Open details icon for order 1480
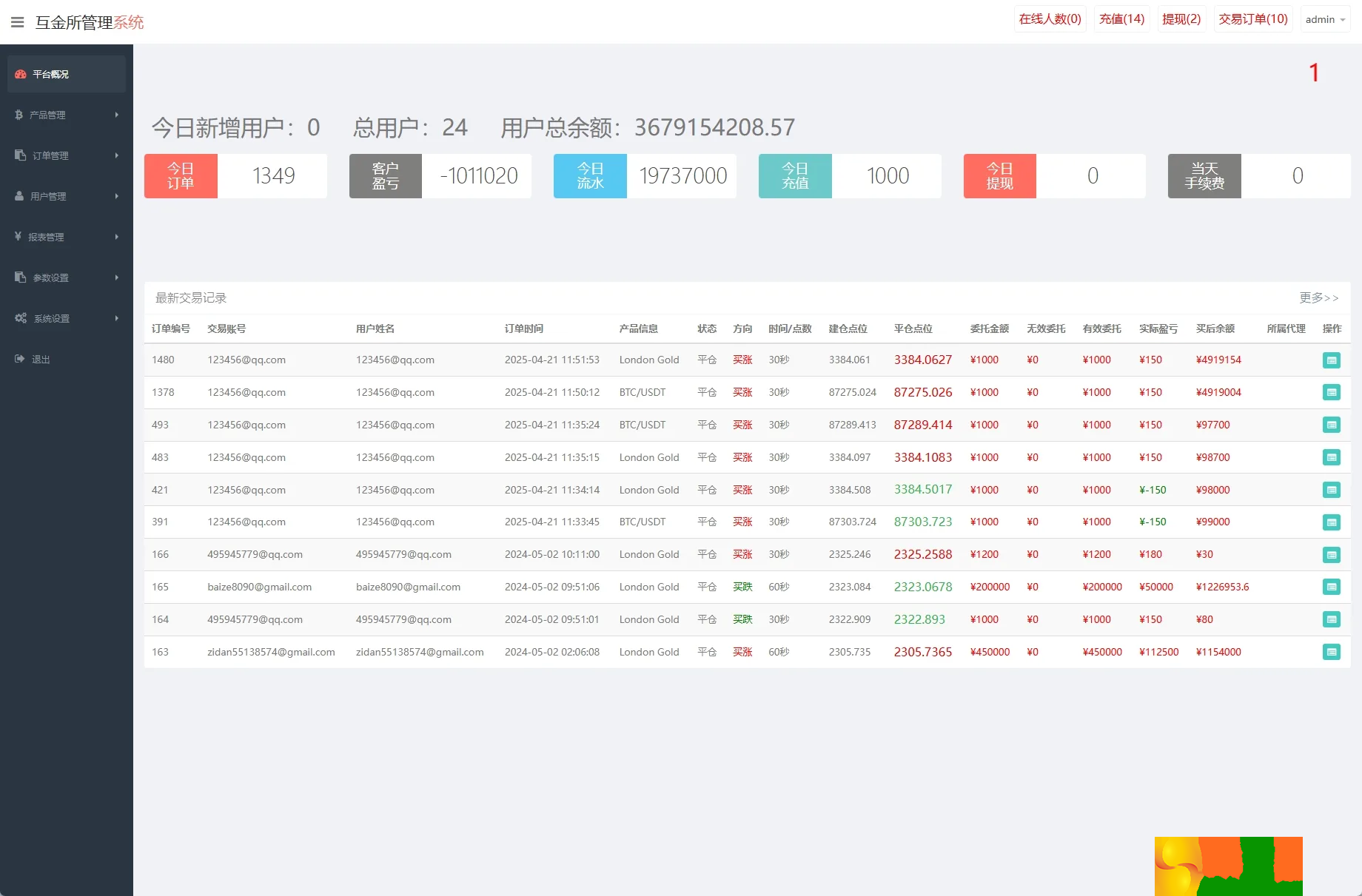Screen dimensions: 1362x896 (1331, 360)
